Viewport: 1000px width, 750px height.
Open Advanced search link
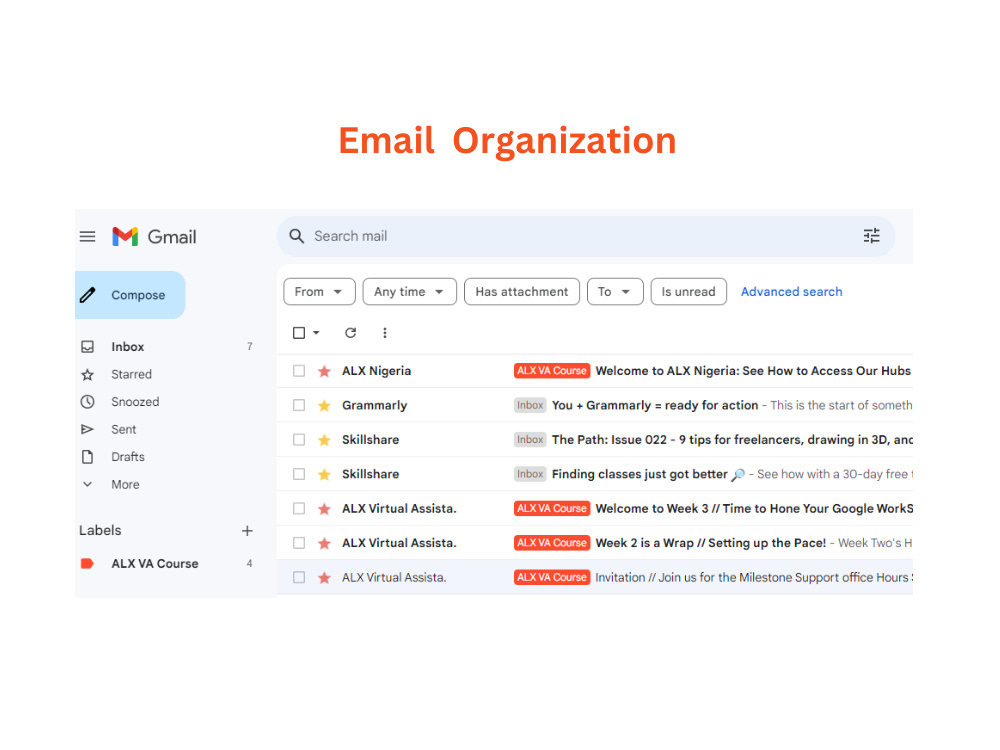point(791,291)
